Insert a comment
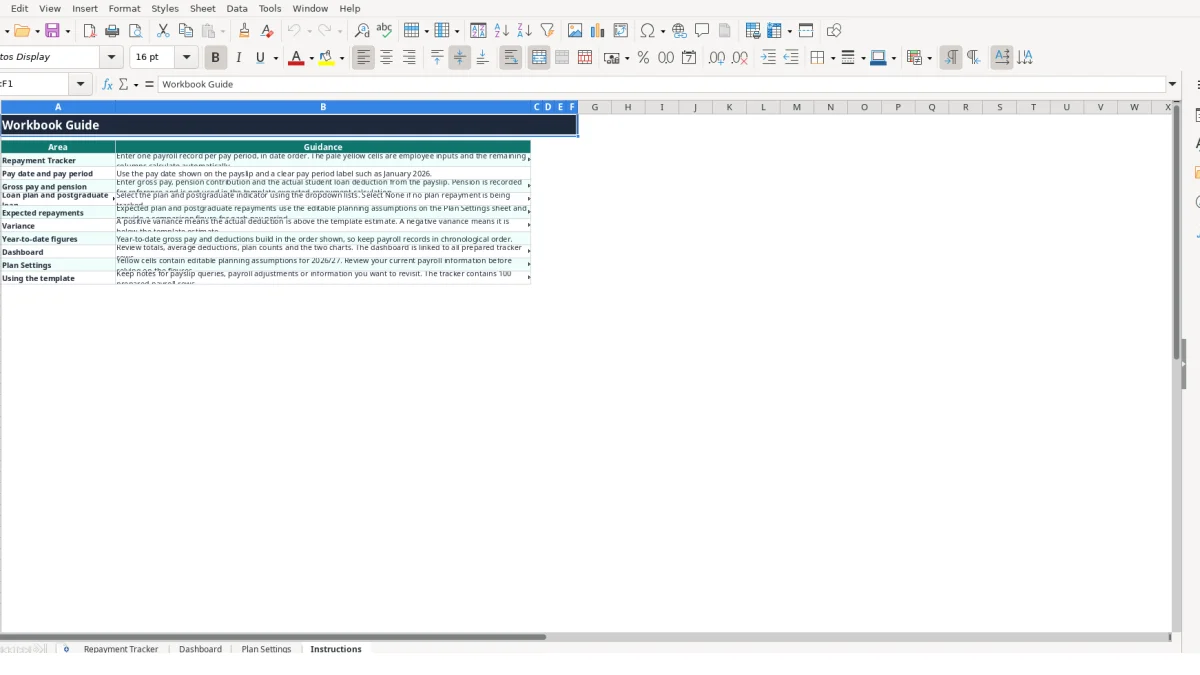The width and height of the screenshot is (1200, 675). 702,31
